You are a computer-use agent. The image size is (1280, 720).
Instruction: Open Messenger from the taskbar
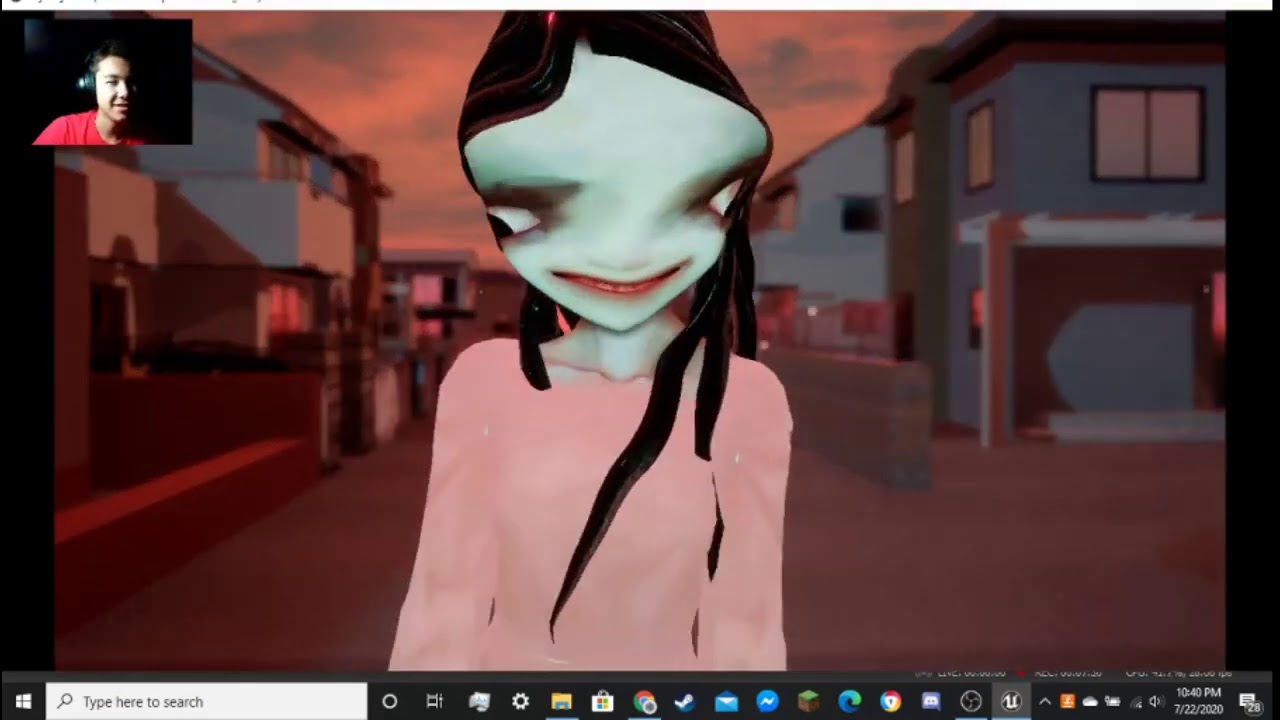click(767, 702)
